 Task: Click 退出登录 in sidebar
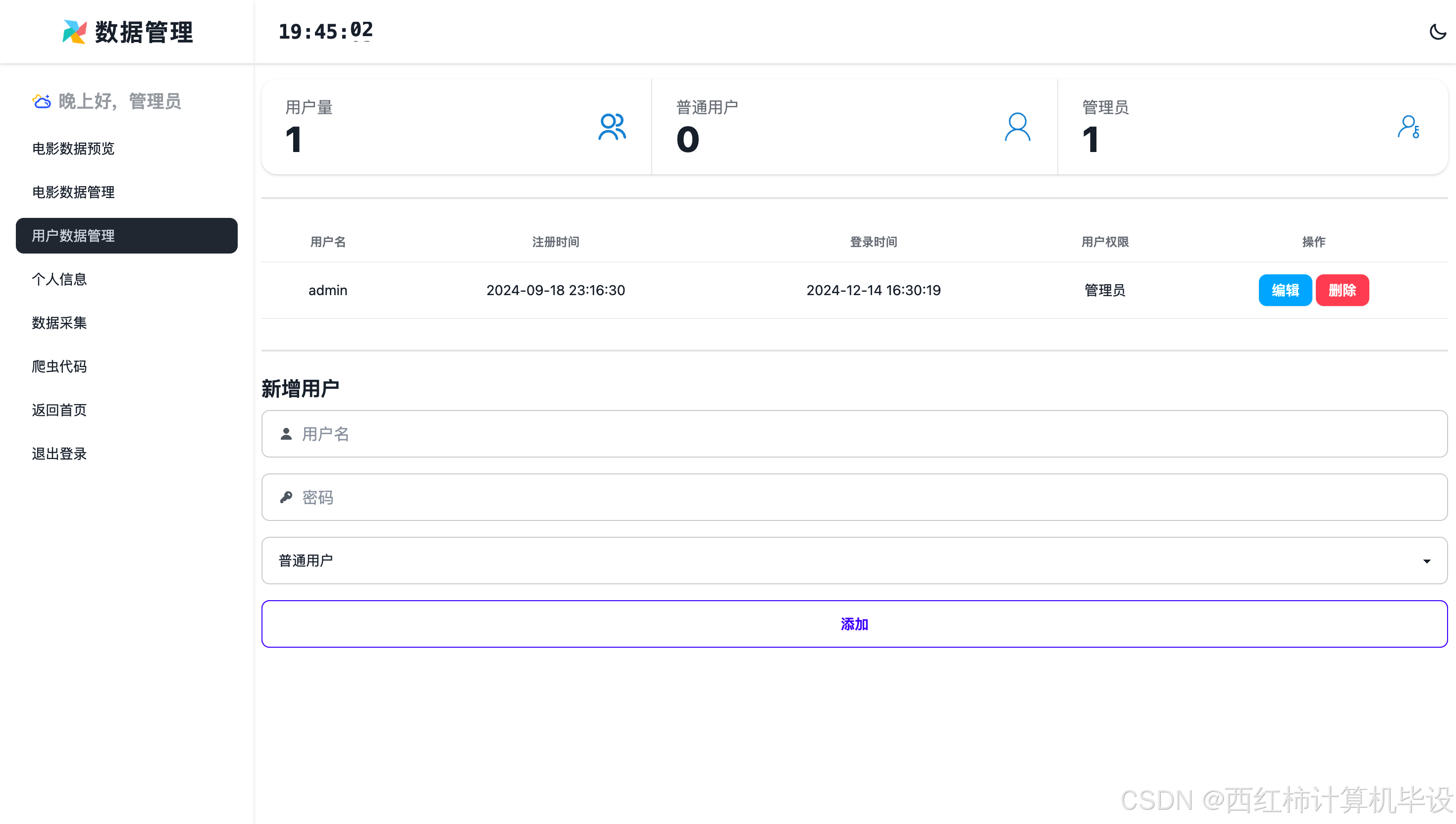59,453
